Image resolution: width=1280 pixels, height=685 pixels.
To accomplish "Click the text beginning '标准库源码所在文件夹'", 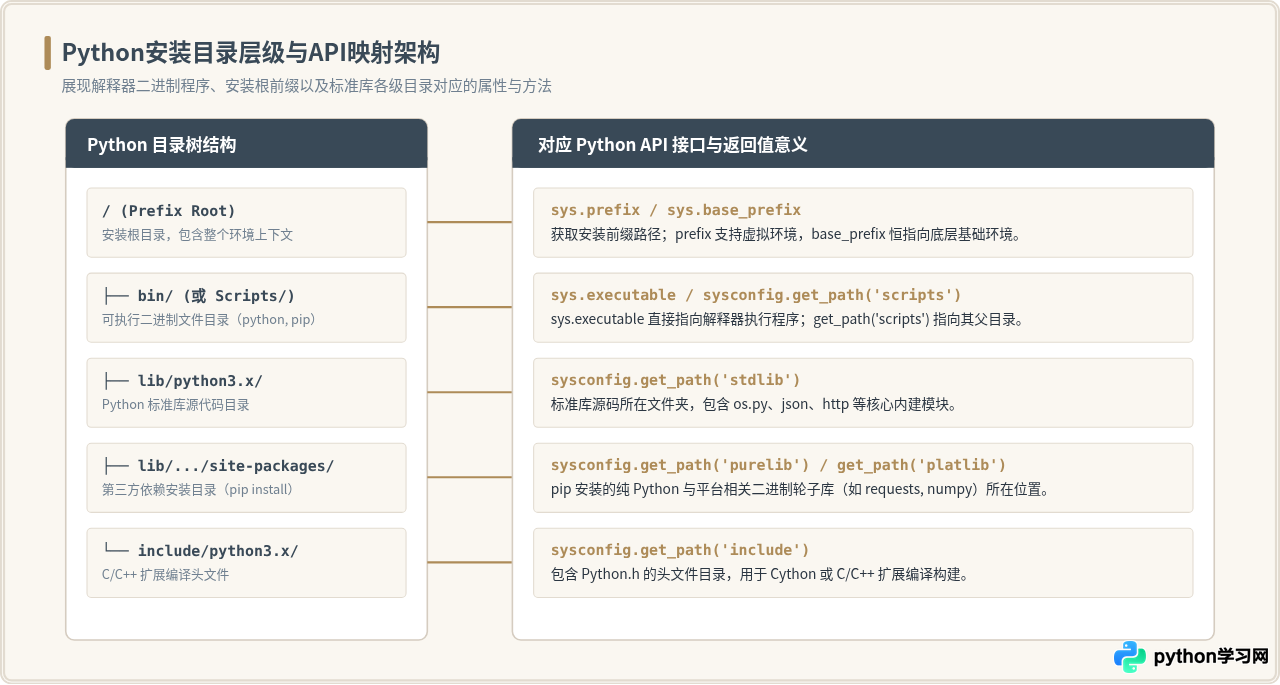I will click(x=754, y=405).
